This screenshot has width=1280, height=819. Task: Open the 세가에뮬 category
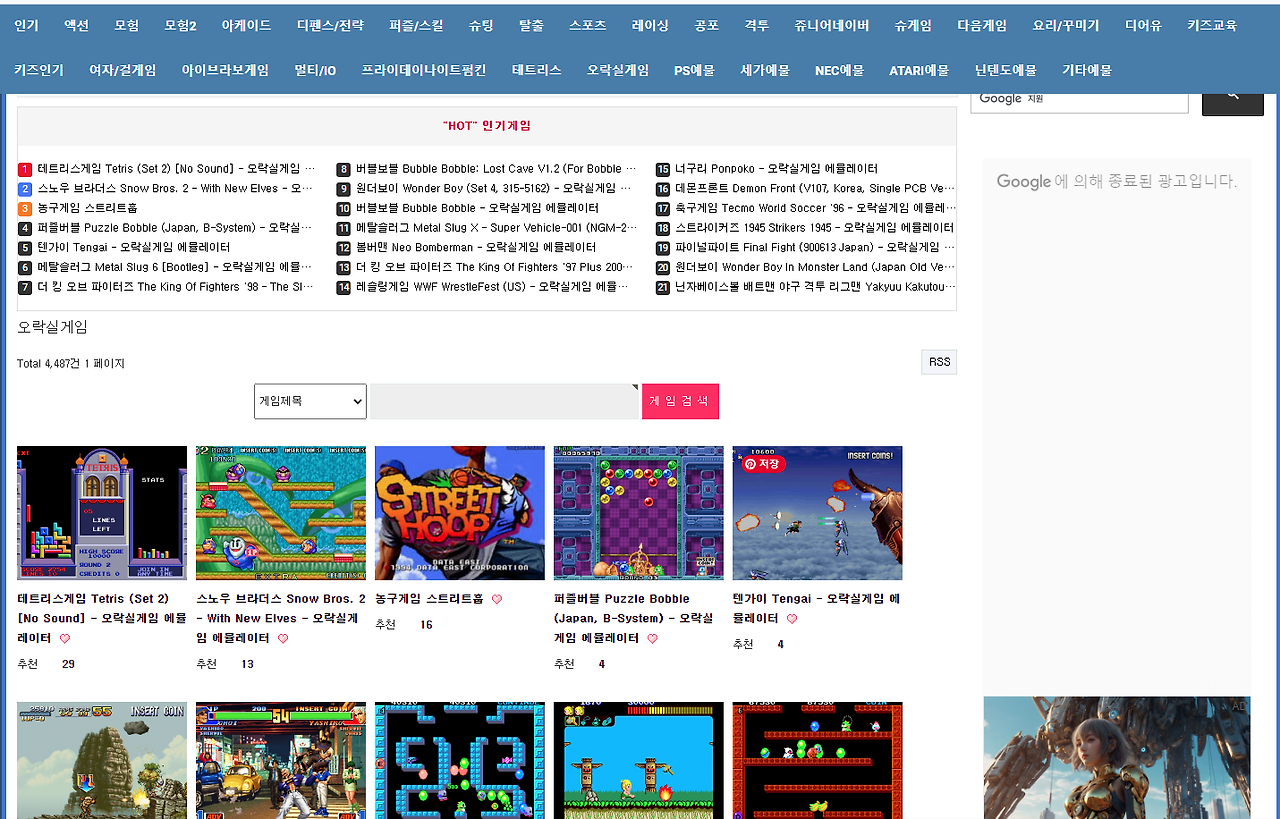click(765, 70)
